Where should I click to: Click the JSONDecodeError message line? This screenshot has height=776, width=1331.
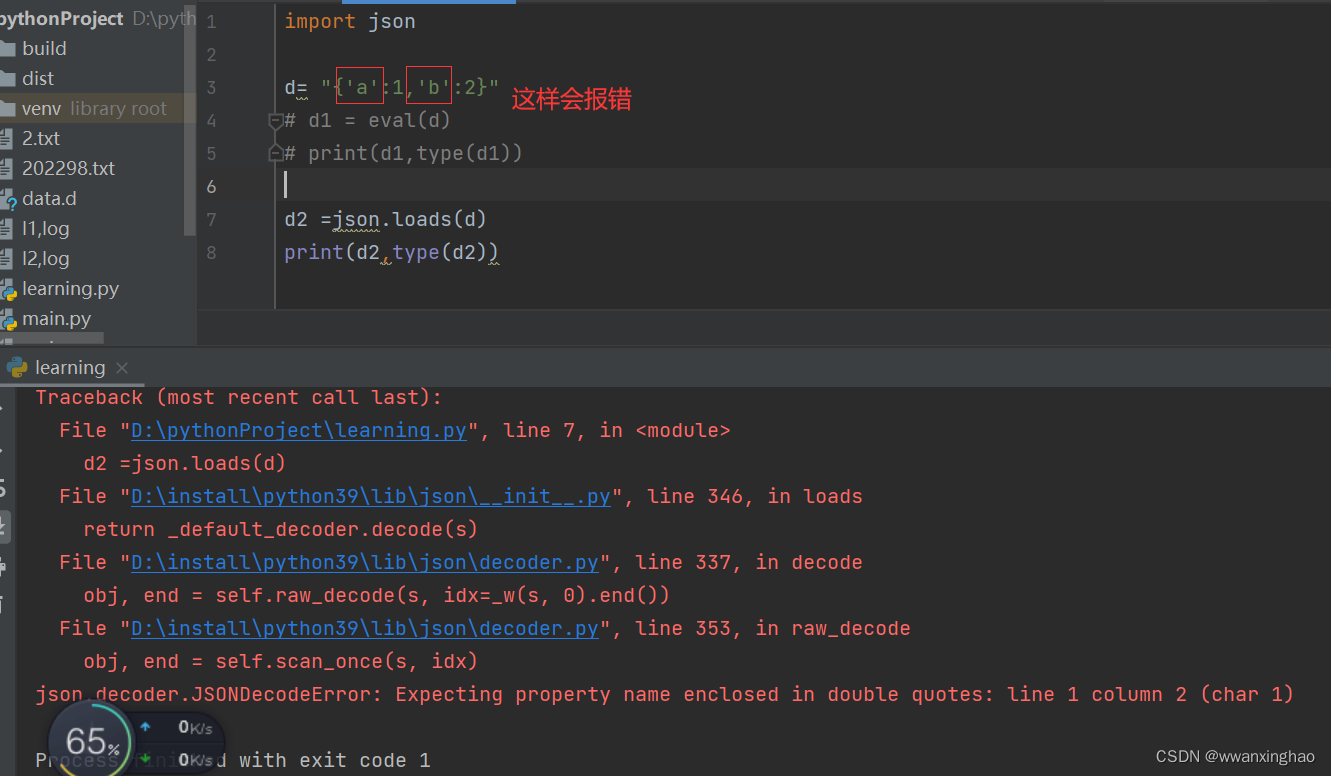(665, 694)
